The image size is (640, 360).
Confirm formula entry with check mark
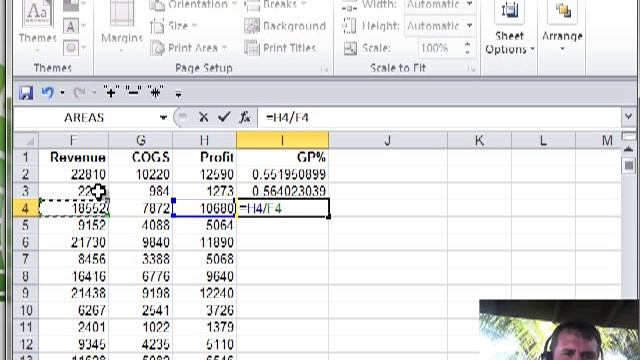(224, 118)
